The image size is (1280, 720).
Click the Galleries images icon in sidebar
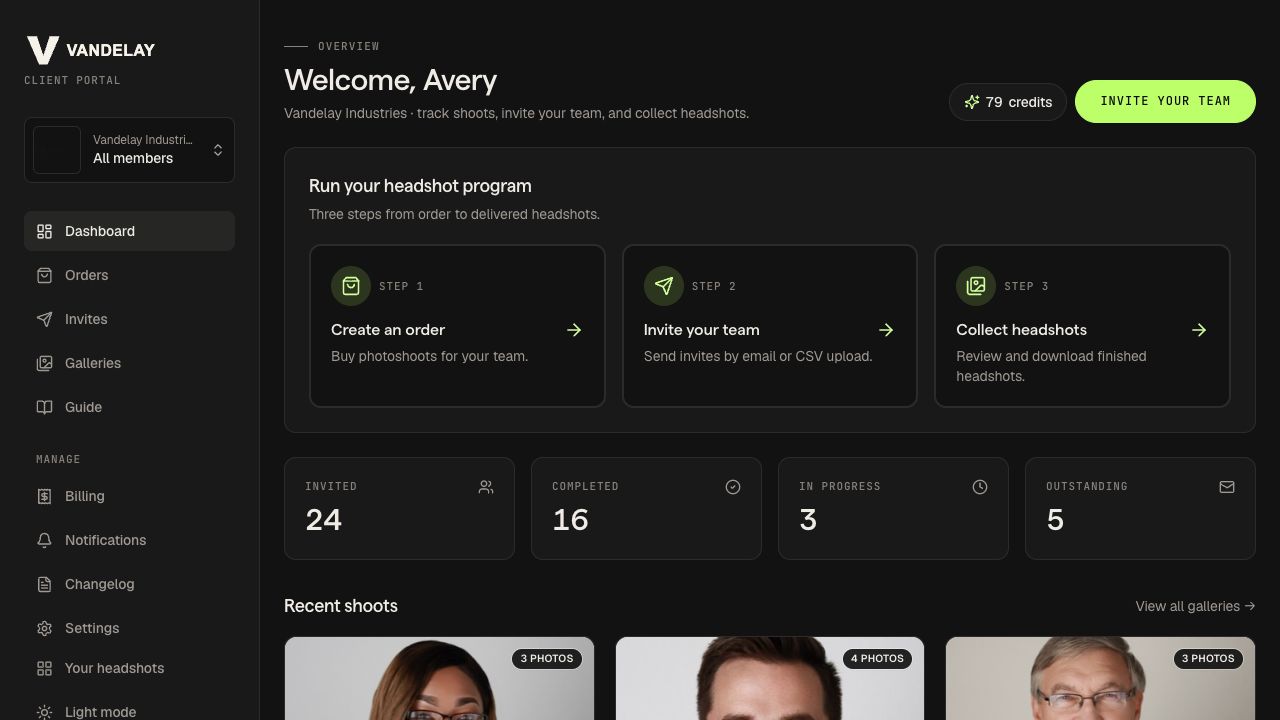pyautogui.click(x=44, y=363)
